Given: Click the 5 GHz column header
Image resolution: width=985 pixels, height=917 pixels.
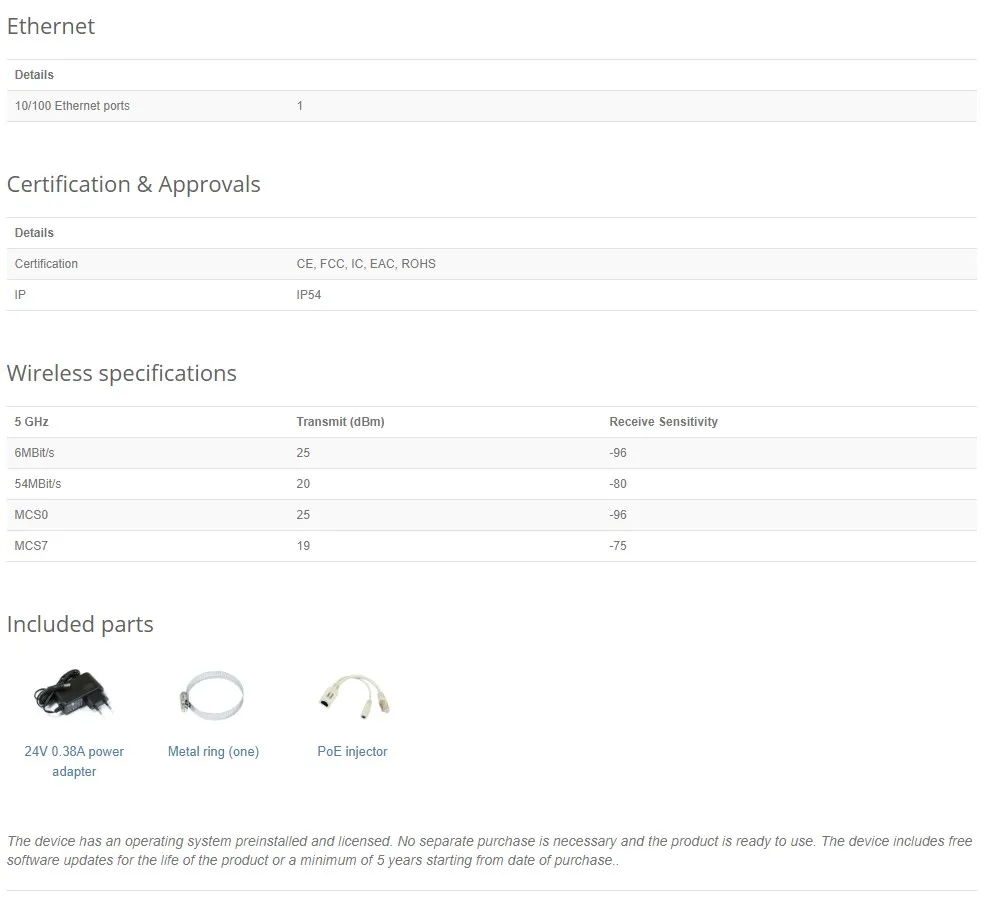Looking at the screenshot, I should point(31,422).
